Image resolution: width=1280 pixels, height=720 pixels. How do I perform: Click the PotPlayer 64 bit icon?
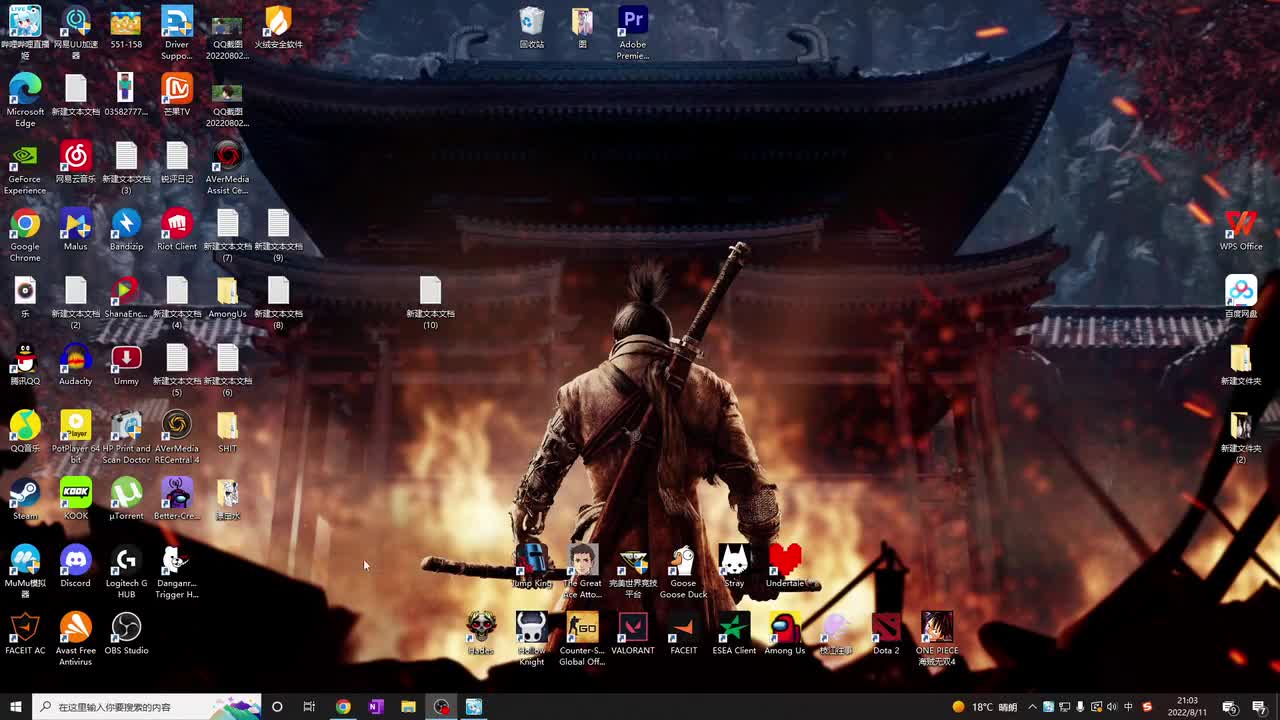(x=75, y=436)
